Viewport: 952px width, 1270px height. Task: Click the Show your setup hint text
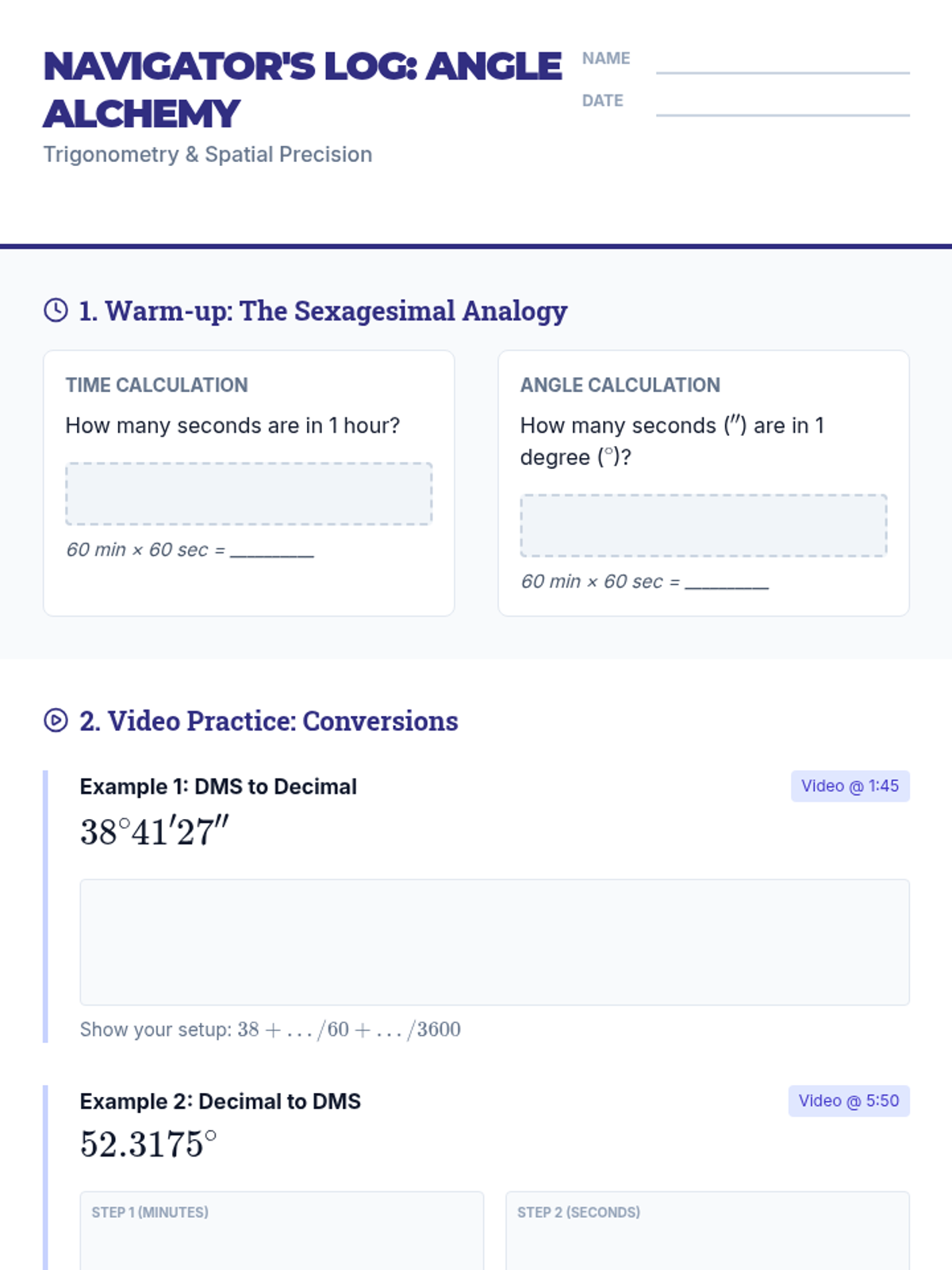pyautogui.click(x=270, y=1029)
